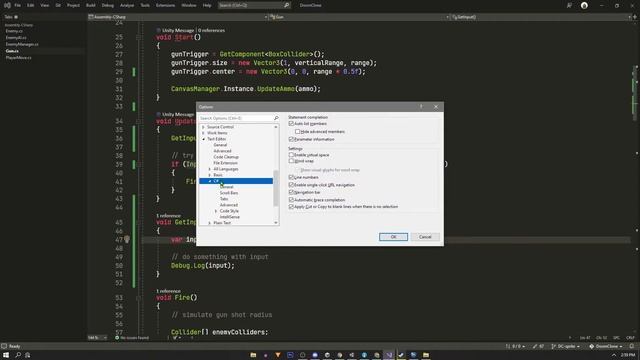Click the Ready status icon
This screenshot has width=640, height=360.
[x=4, y=346]
